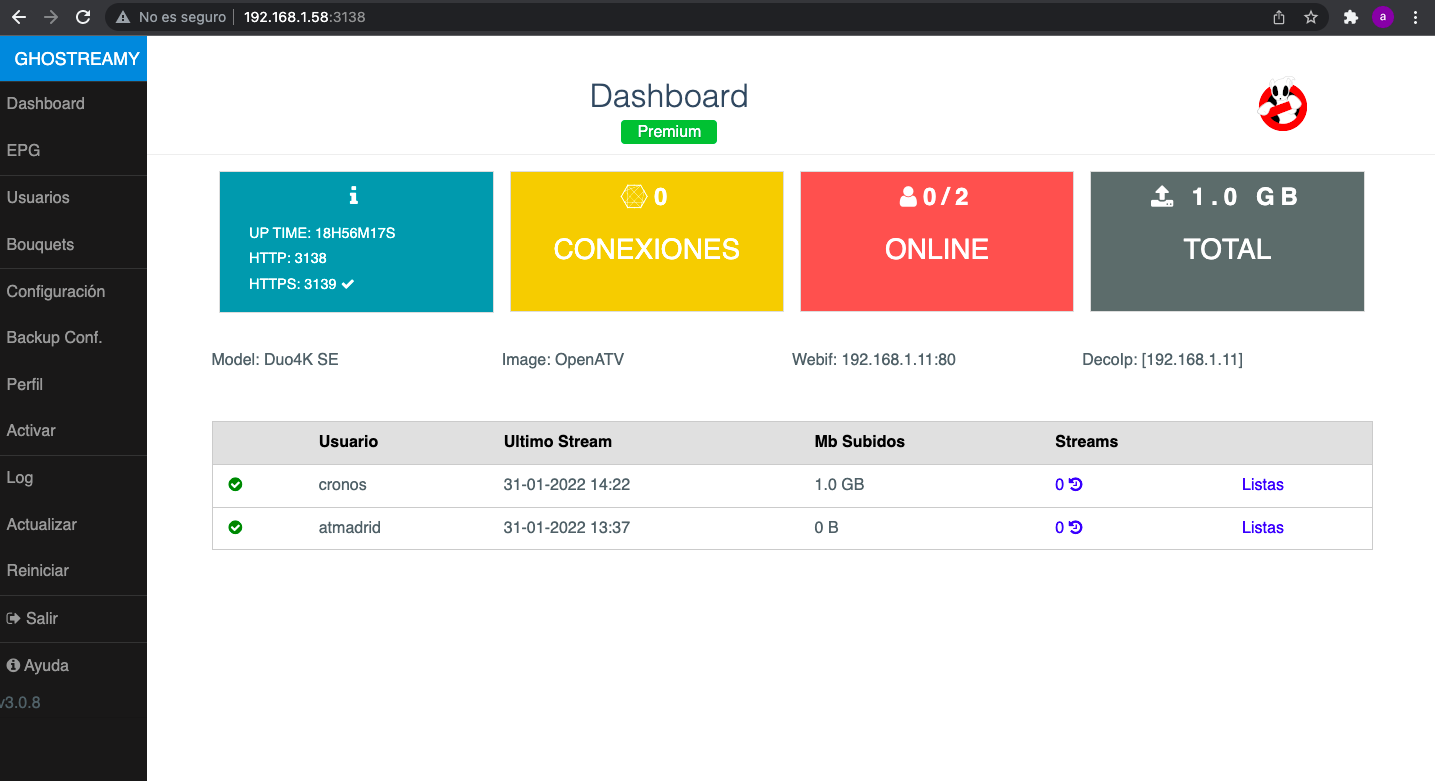Open the browser extensions puzzle icon
Image resolution: width=1435 pixels, height=781 pixels.
pyautogui.click(x=1351, y=17)
